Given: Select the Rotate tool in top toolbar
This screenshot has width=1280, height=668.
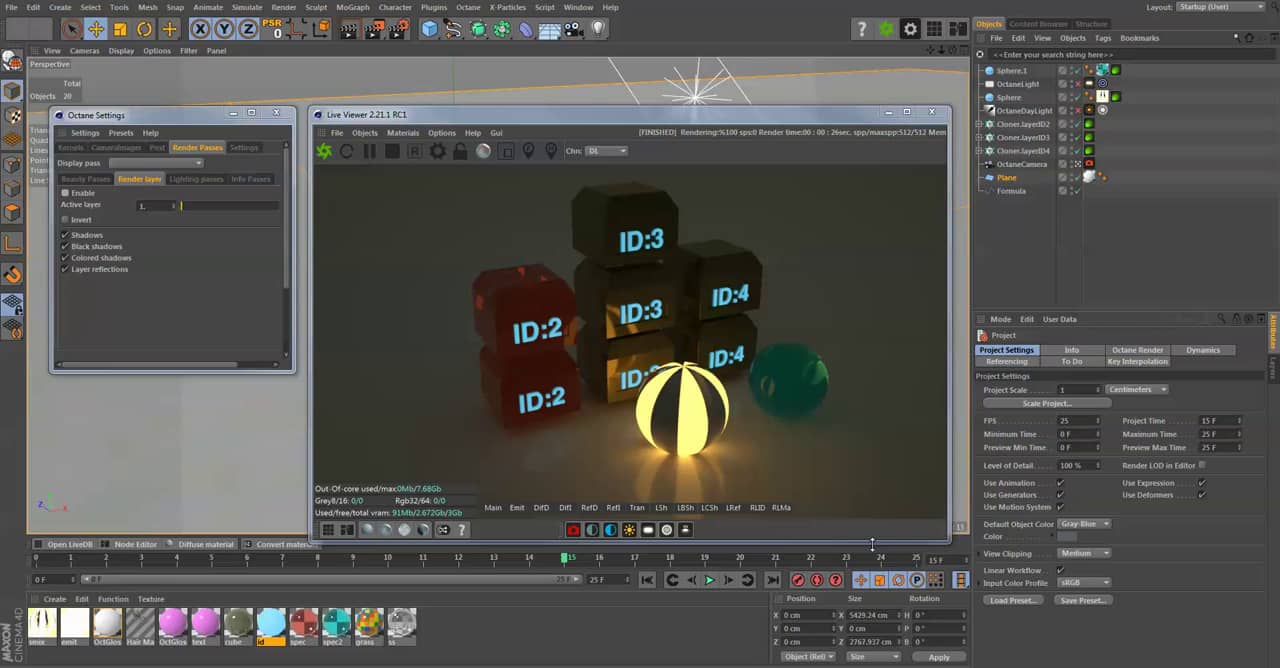Looking at the screenshot, I should coord(144,29).
